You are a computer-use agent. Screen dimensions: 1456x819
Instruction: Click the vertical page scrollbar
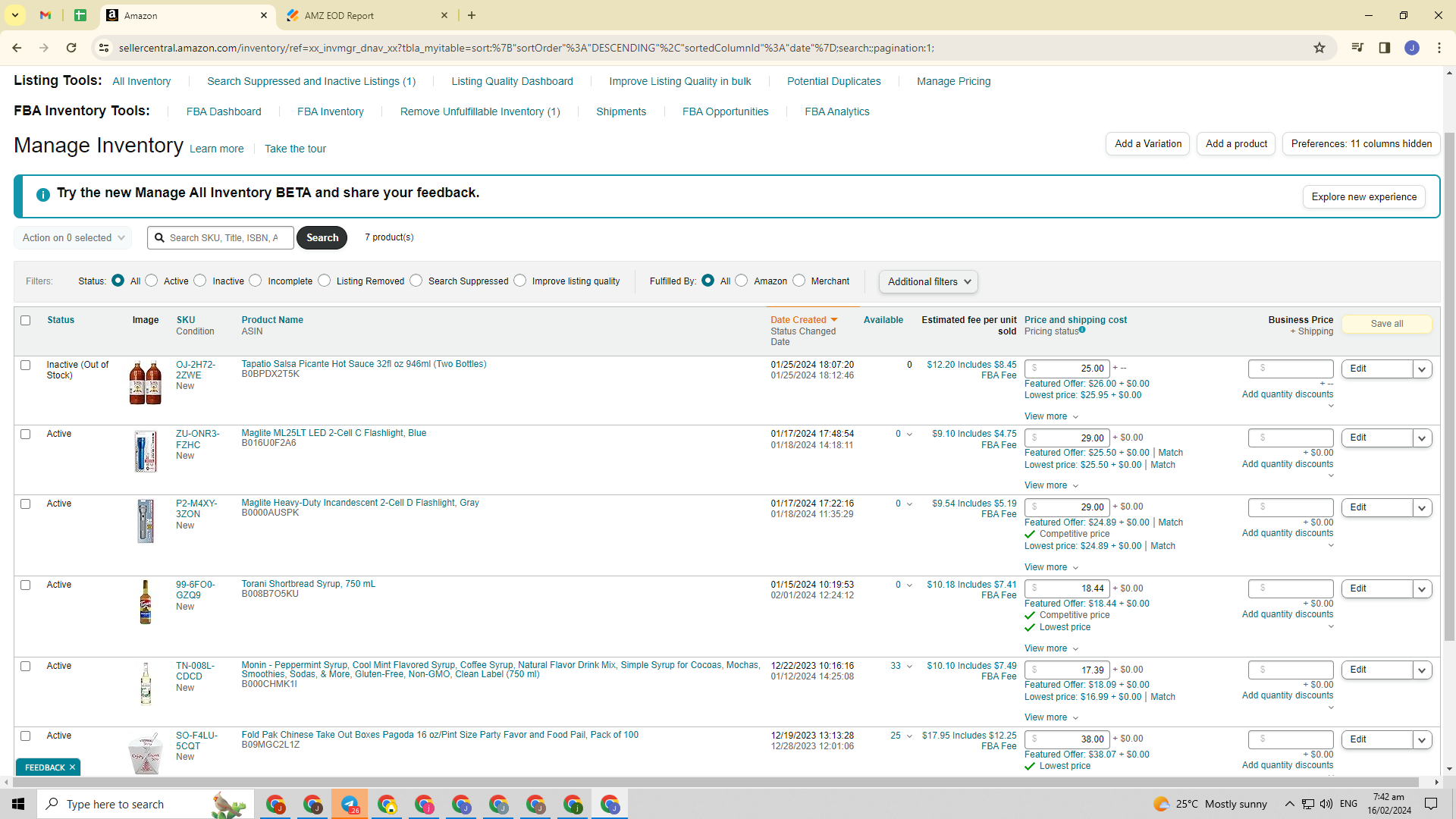coord(1450,387)
